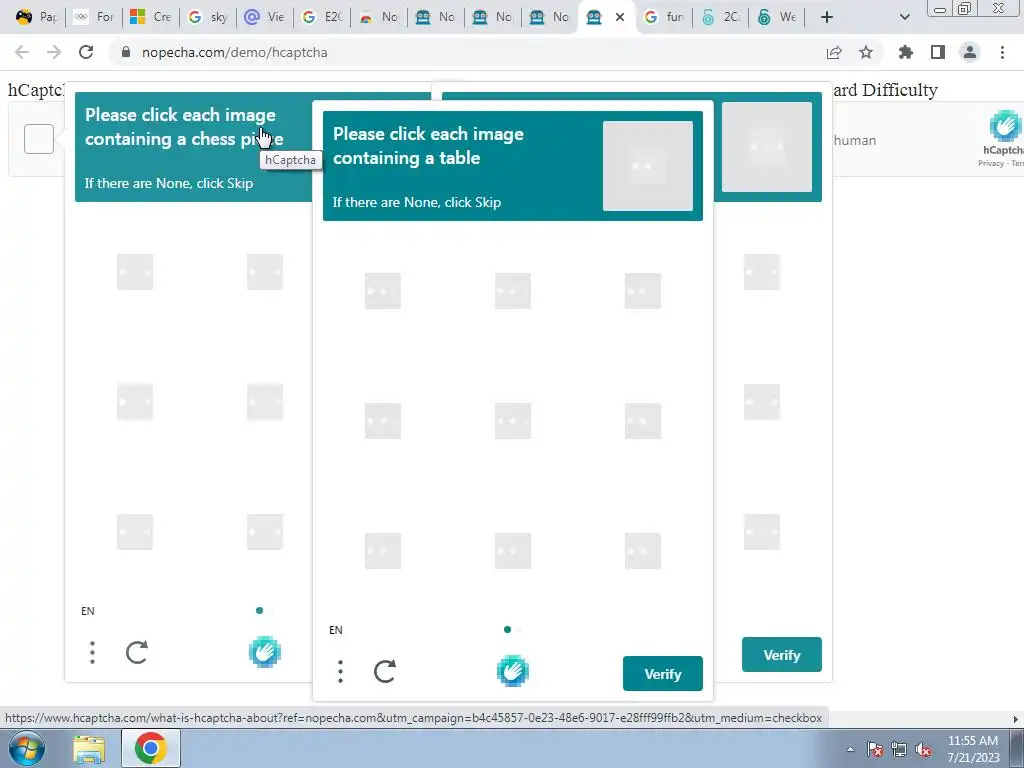Toggle the Chrome side panel icon
Image resolution: width=1024 pixels, height=768 pixels.
[938, 52]
